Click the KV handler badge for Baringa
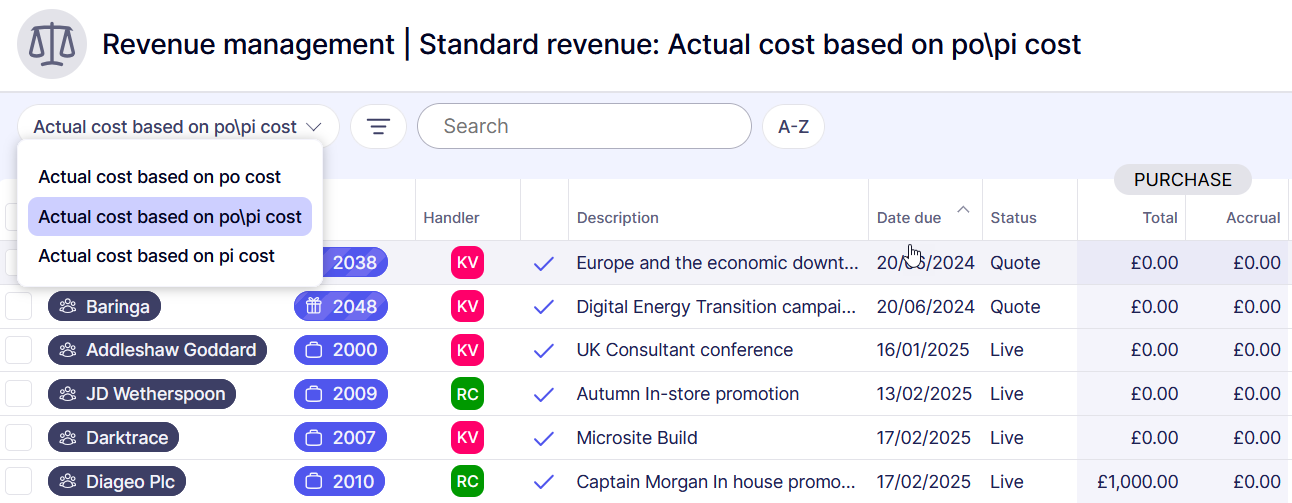 click(x=467, y=307)
